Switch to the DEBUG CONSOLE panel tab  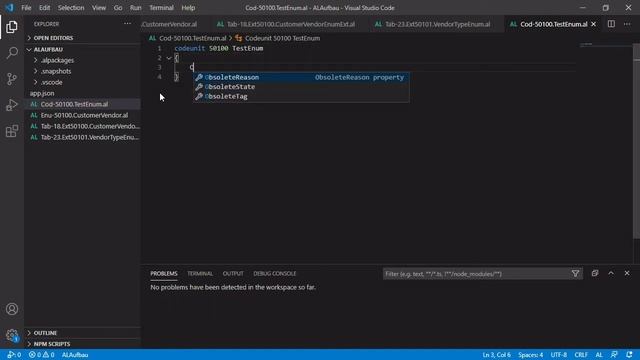[x=274, y=273]
